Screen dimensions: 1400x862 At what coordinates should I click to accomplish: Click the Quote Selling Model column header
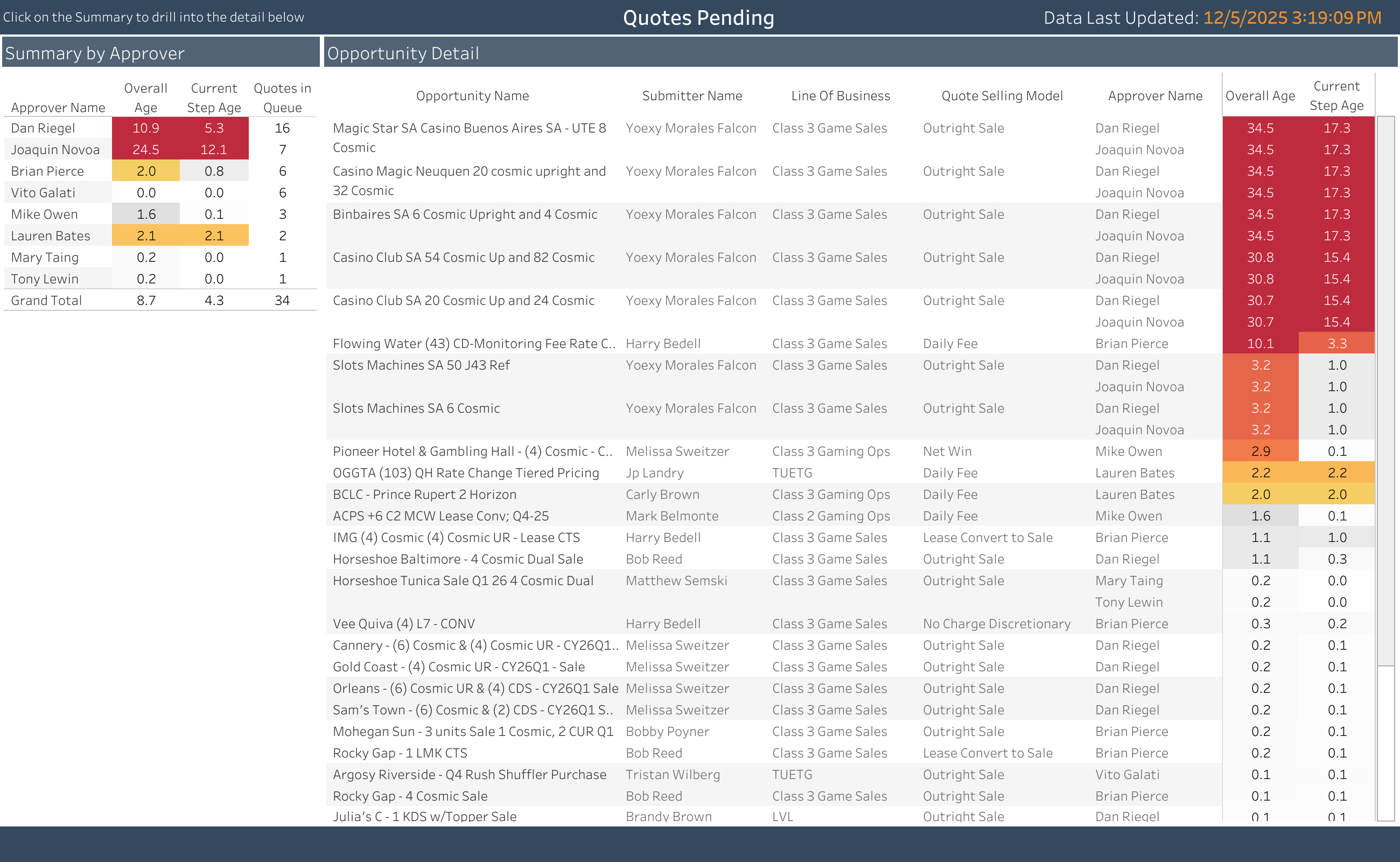click(1002, 96)
